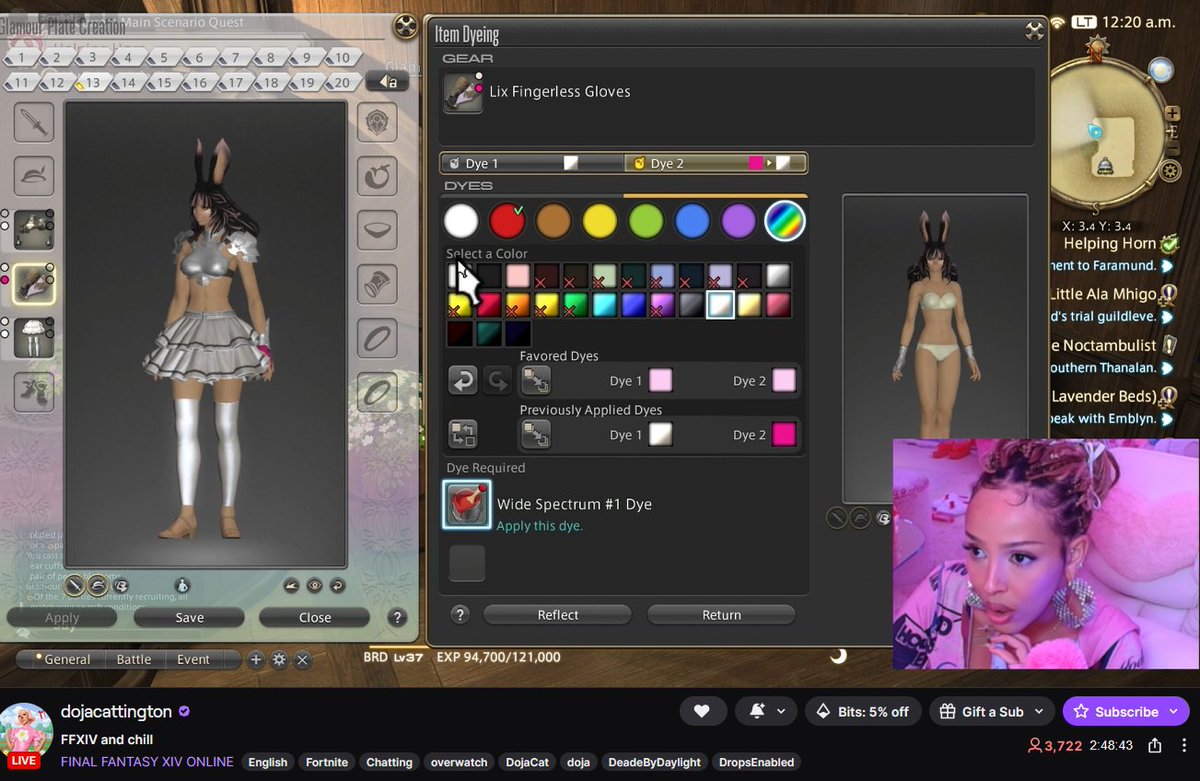The width and height of the screenshot is (1200, 781).
Task: Click the Reflect button
Action: [x=558, y=615]
